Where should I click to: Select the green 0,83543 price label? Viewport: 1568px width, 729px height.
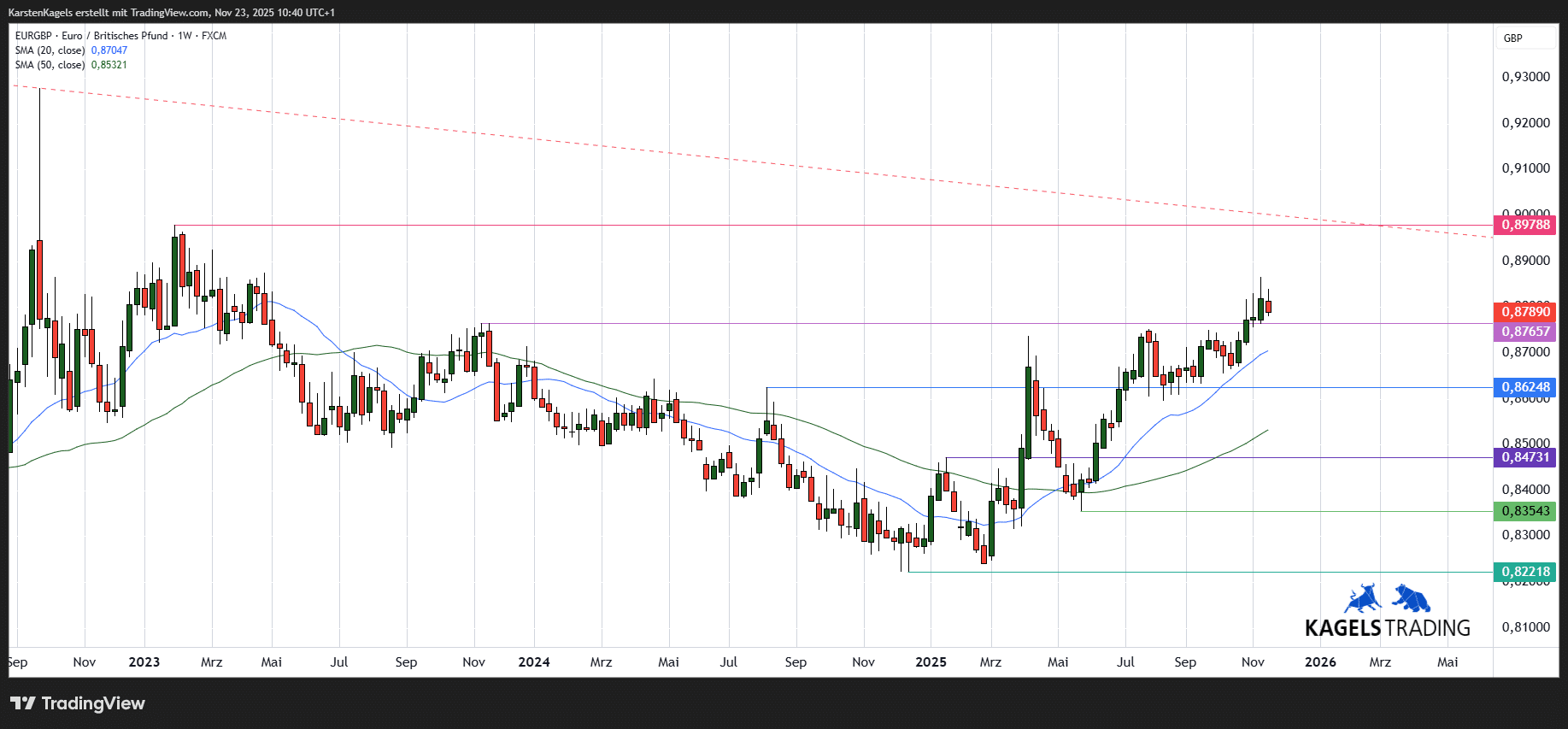coord(1525,511)
